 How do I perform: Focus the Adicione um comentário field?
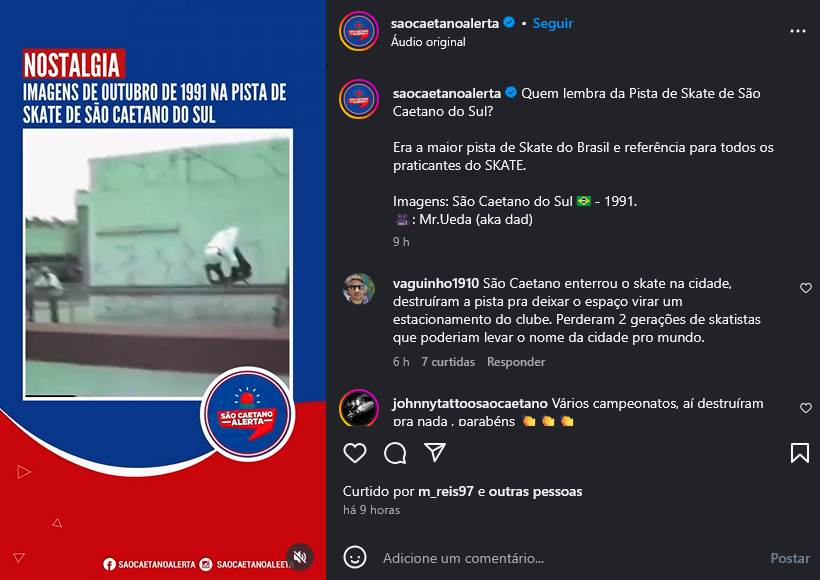click(x=570, y=558)
